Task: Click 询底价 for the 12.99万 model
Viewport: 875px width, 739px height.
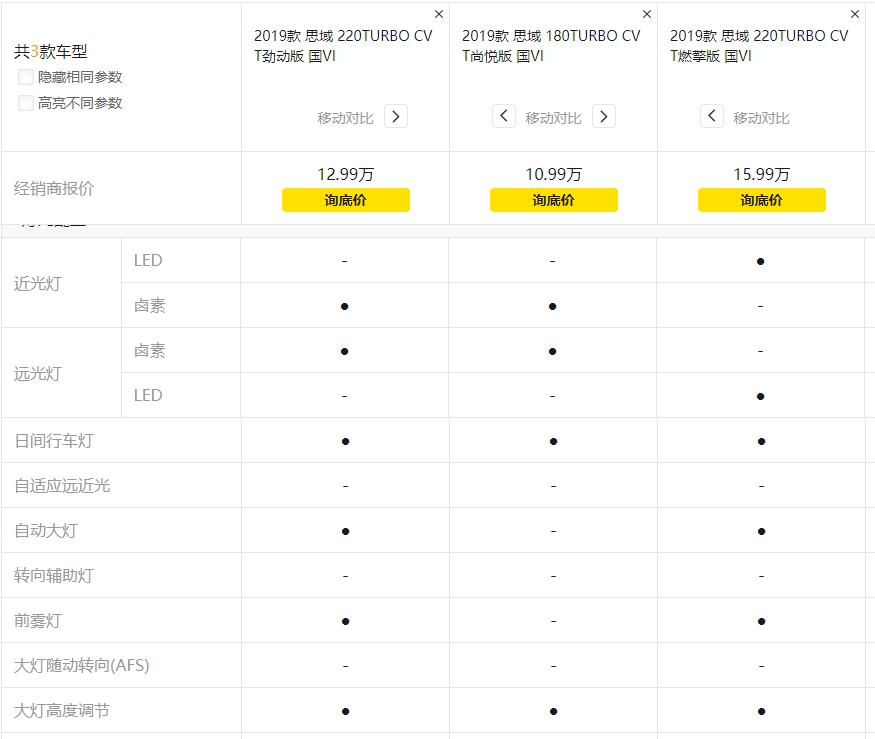Action: (345, 200)
